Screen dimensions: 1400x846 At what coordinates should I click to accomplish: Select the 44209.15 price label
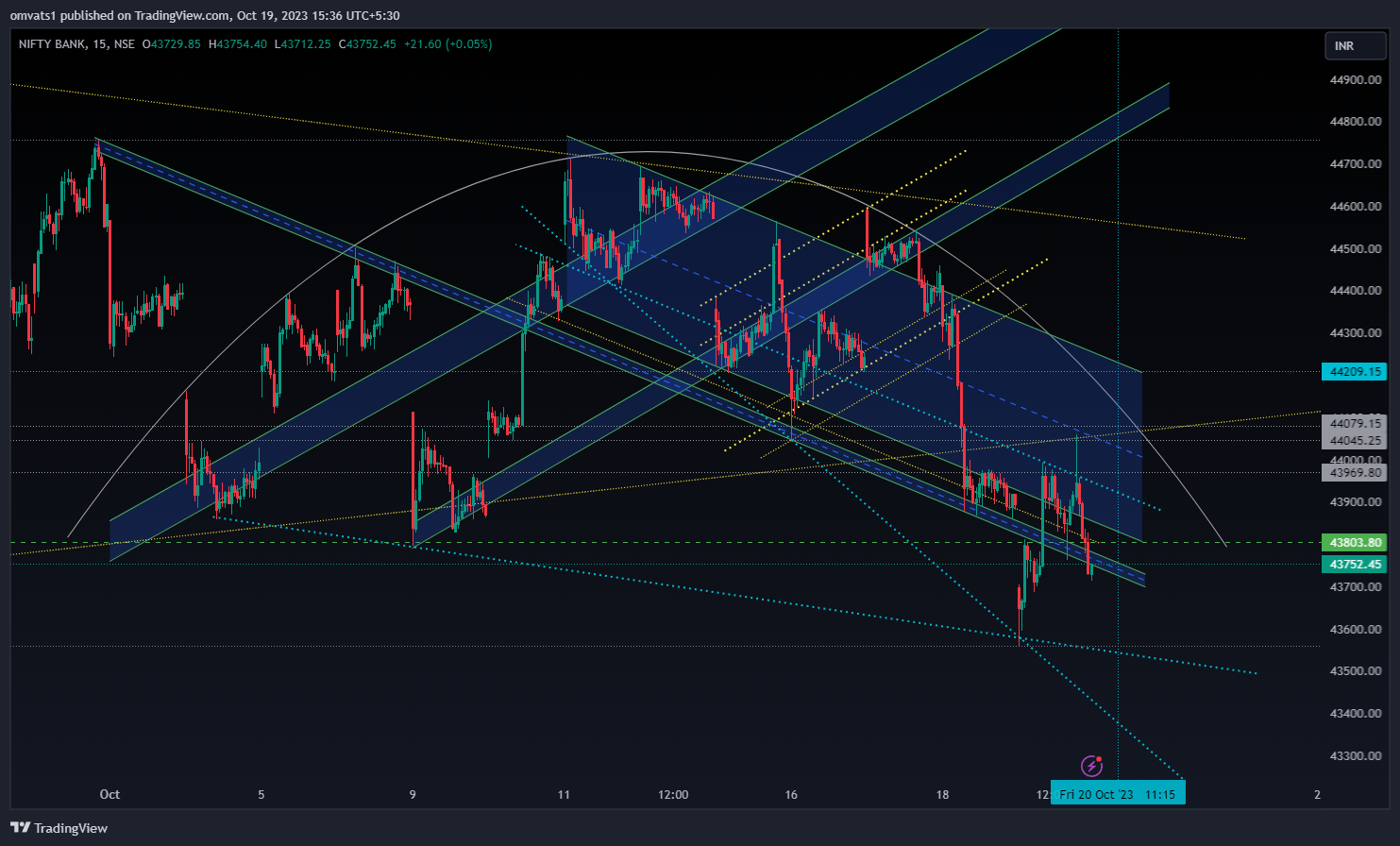tap(1356, 372)
